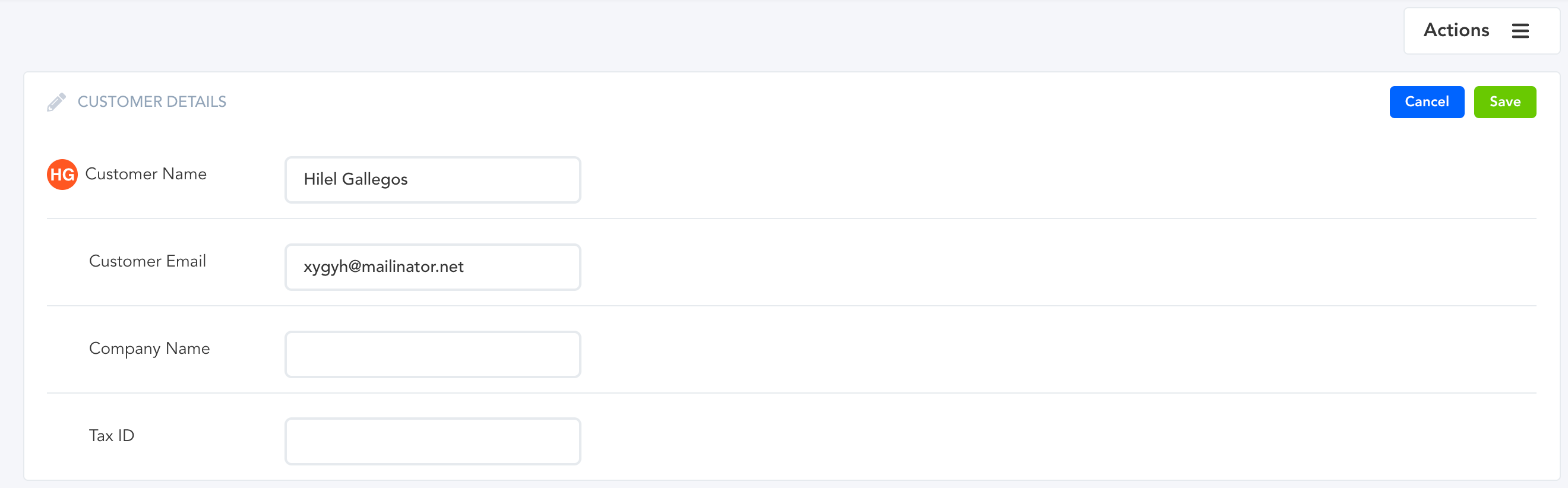
Task: Cancel editing customer details
Action: coord(1426,102)
